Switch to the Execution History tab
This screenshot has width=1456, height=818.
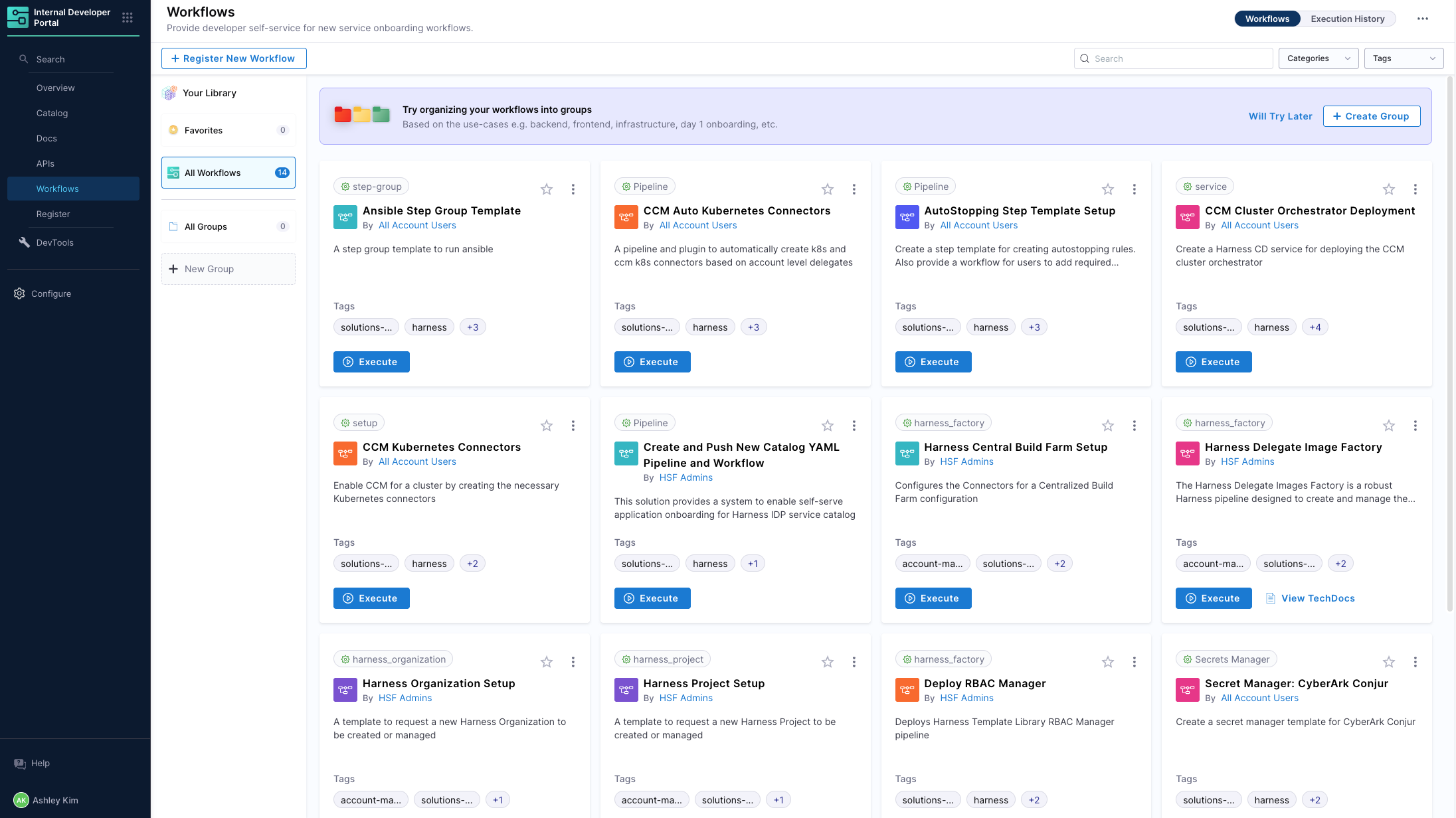(1347, 19)
